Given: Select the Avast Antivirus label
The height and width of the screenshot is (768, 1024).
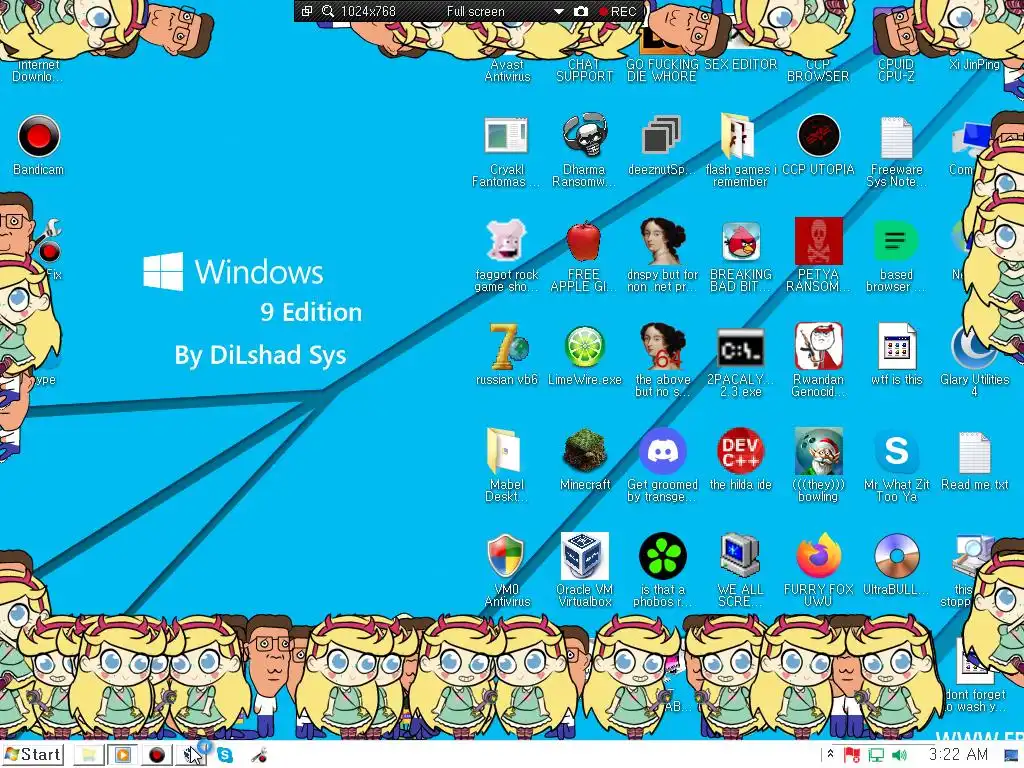Looking at the screenshot, I should (x=507, y=71).
